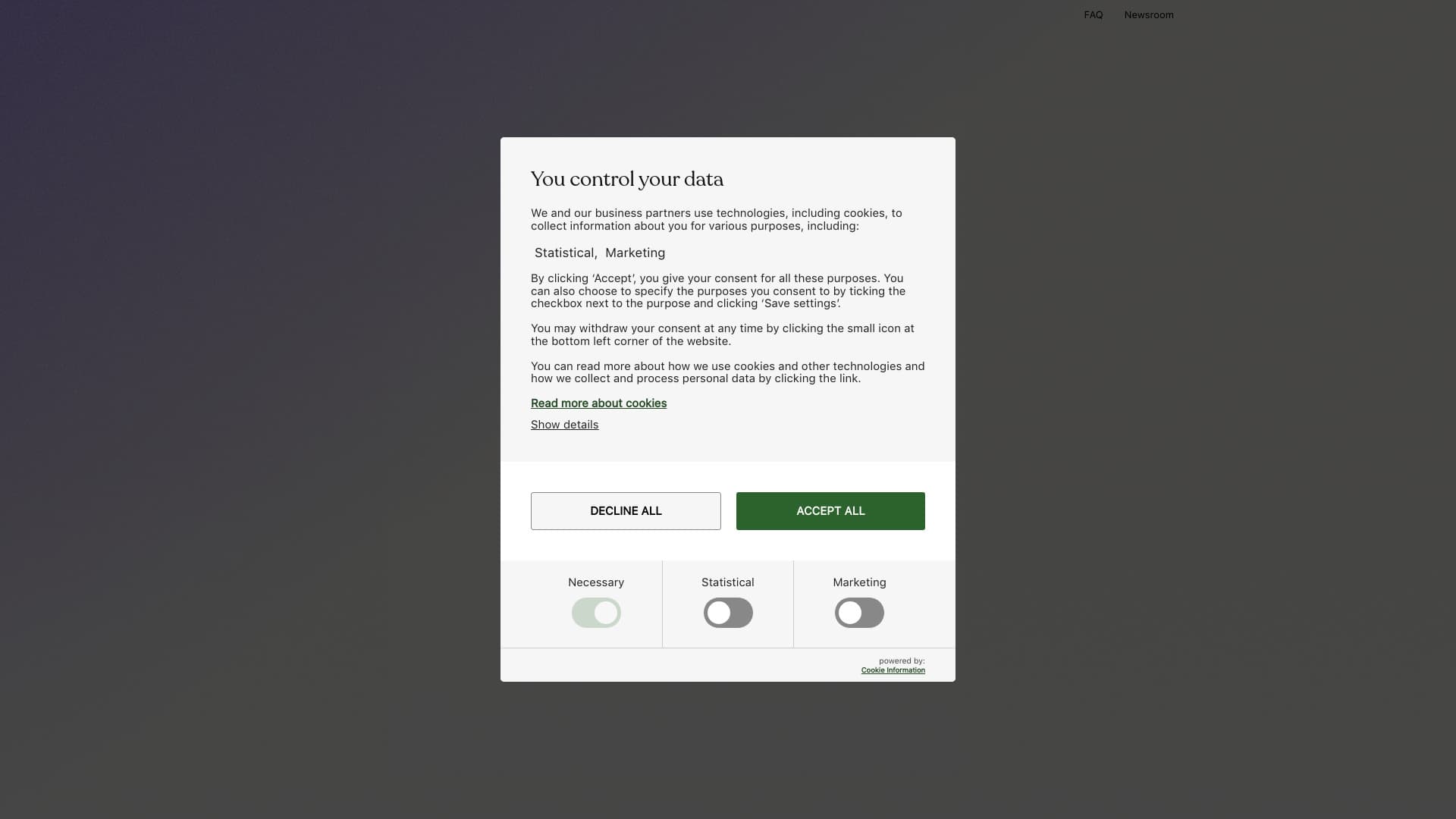
Task: Click the You control your data heading
Action: (627, 180)
